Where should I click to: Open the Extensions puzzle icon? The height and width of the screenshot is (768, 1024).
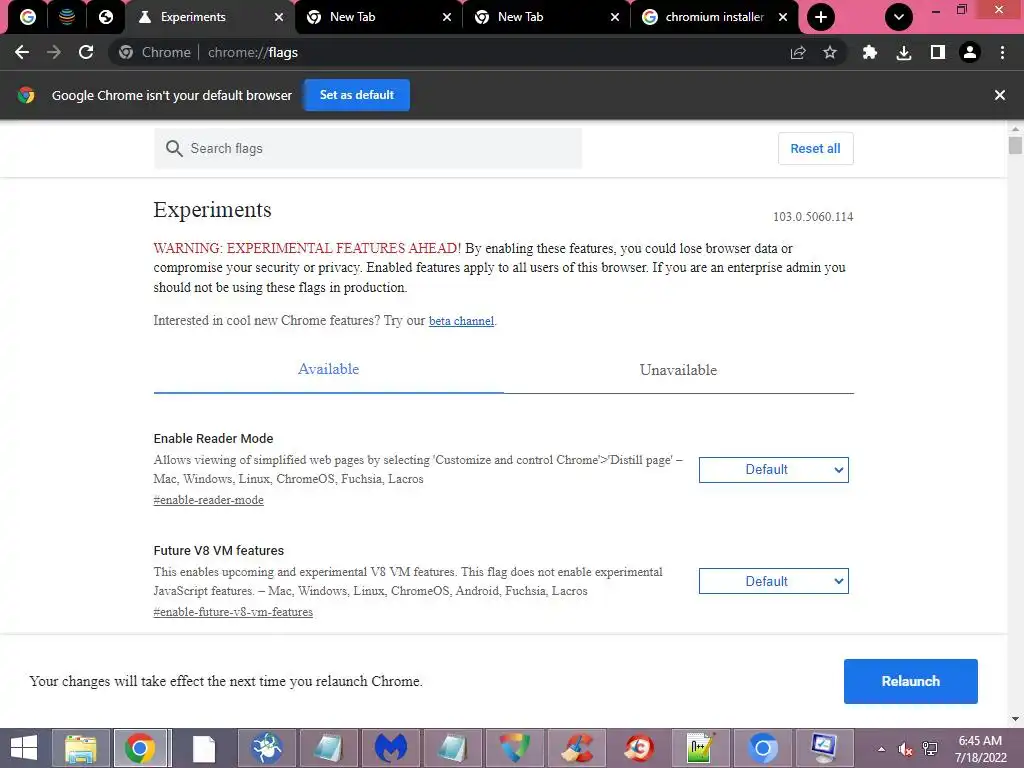(870, 52)
